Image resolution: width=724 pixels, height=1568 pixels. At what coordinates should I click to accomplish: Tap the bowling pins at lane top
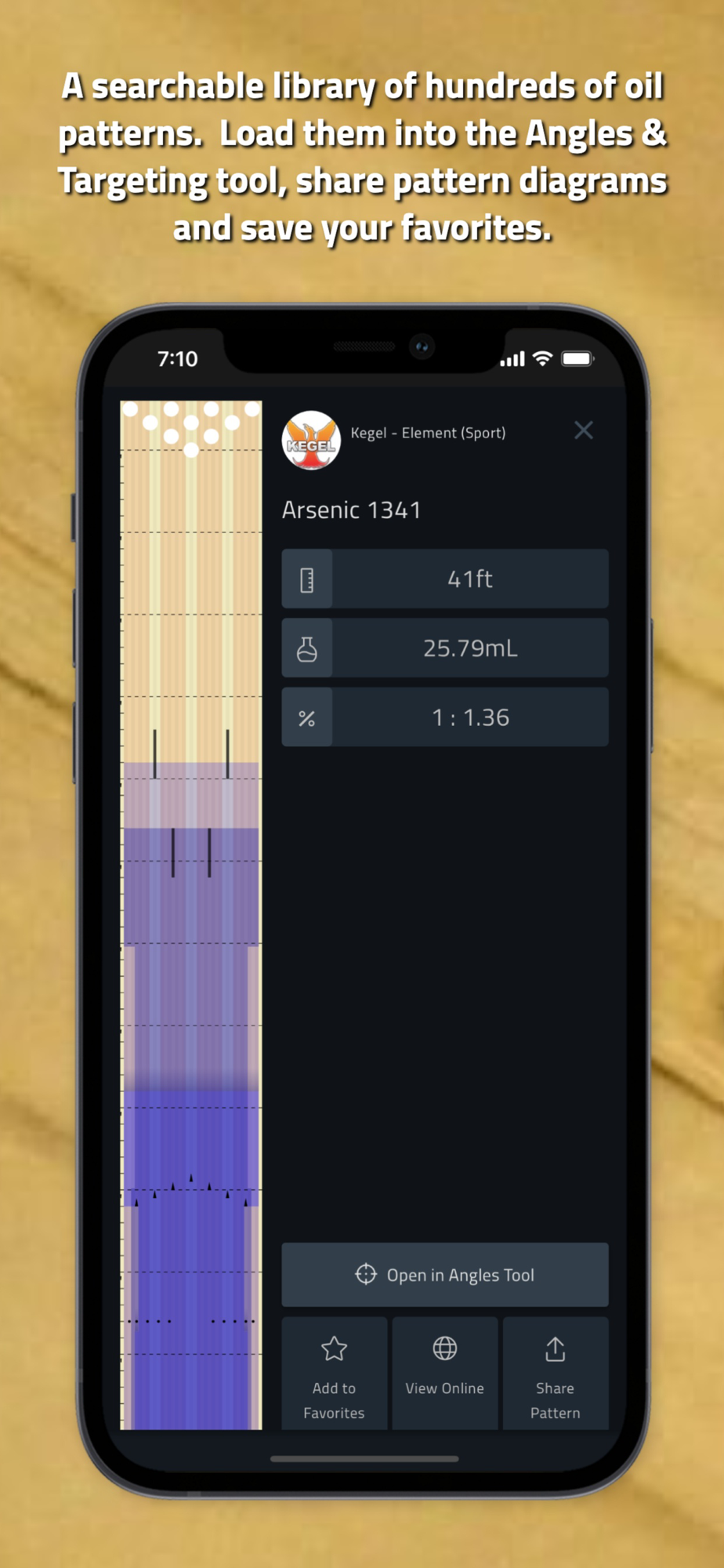[191, 428]
